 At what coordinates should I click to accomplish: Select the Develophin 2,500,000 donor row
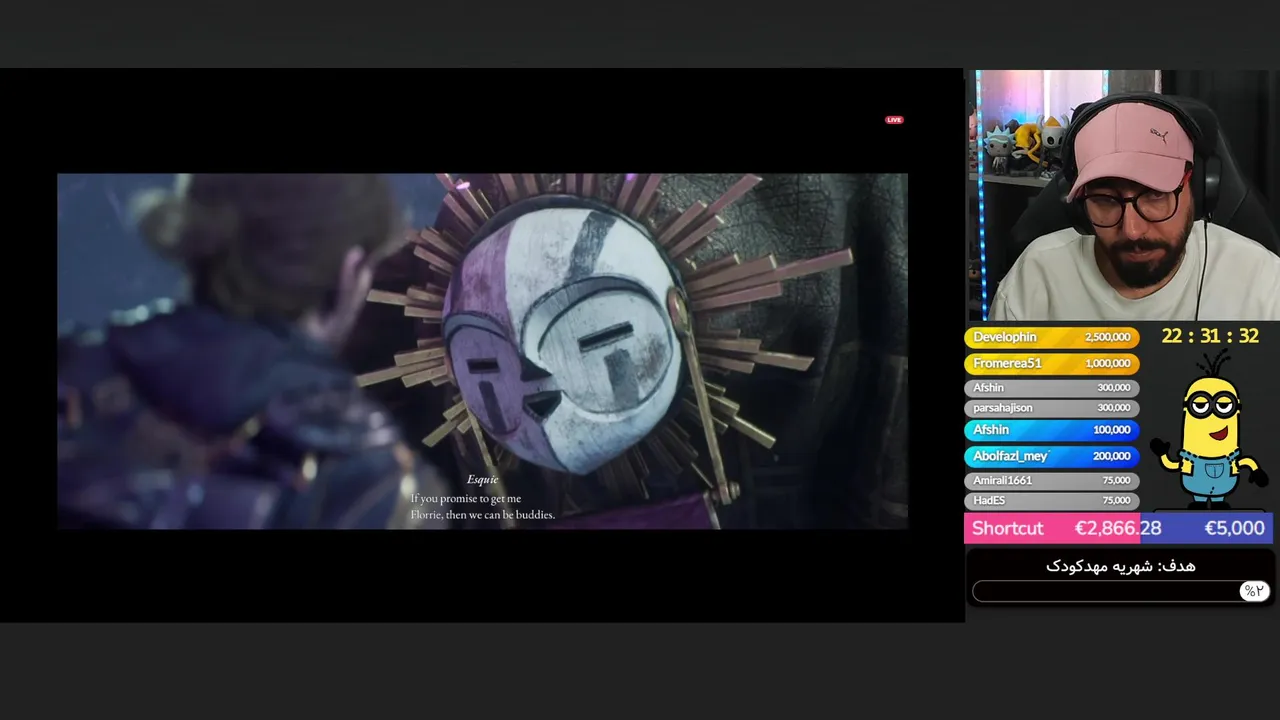pyautogui.click(x=1051, y=337)
